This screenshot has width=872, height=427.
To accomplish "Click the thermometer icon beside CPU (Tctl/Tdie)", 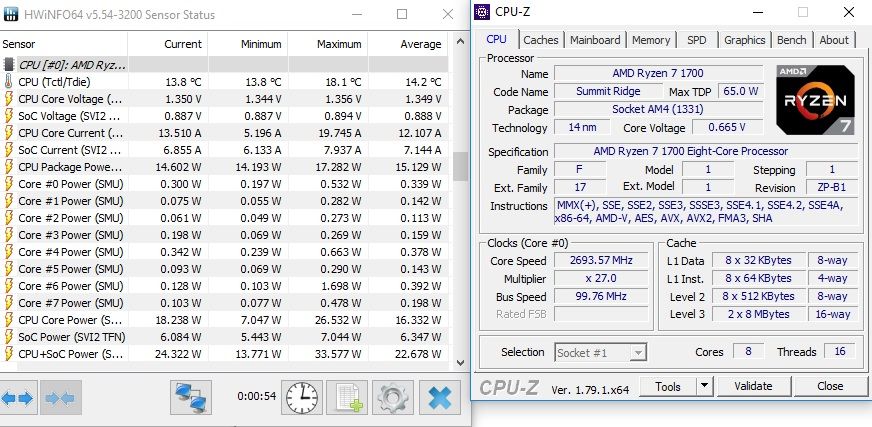I will point(8,82).
